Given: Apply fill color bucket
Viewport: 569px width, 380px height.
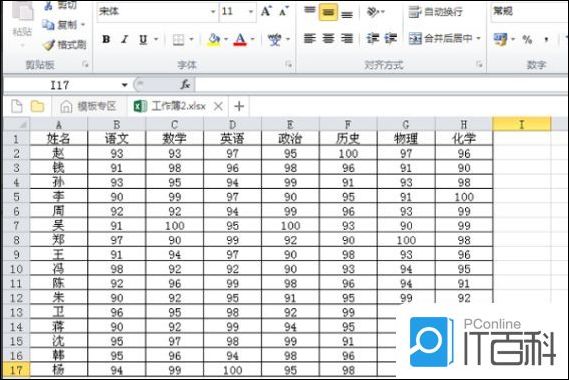Looking at the screenshot, I should (x=214, y=39).
